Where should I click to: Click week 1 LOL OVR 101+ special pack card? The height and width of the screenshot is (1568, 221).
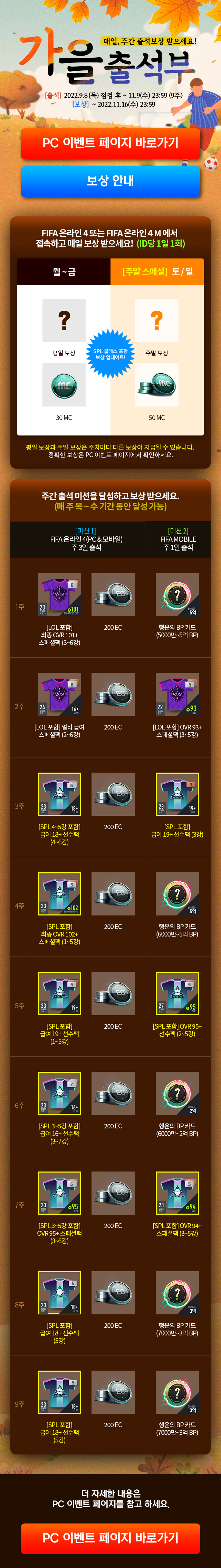(x=60, y=595)
